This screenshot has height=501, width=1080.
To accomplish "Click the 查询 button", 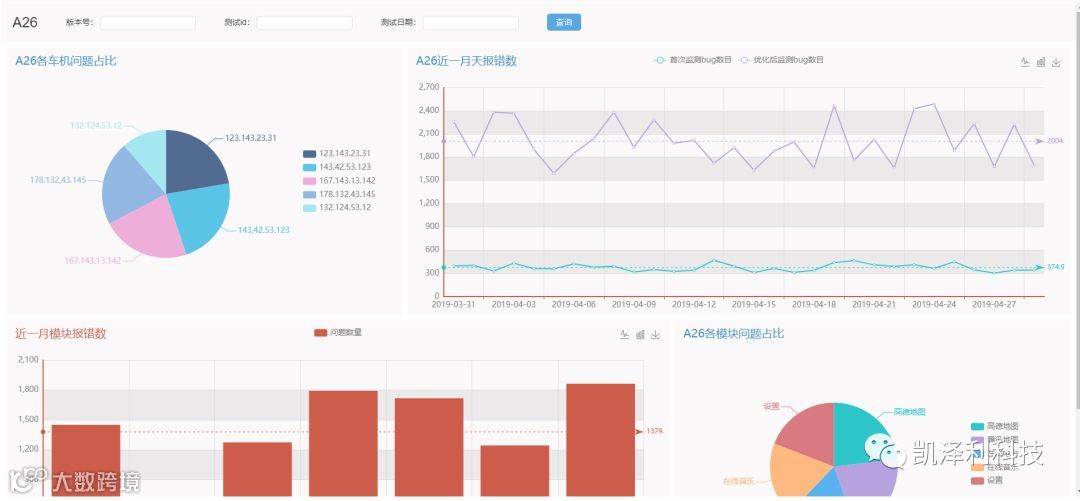I will click(x=563, y=22).
